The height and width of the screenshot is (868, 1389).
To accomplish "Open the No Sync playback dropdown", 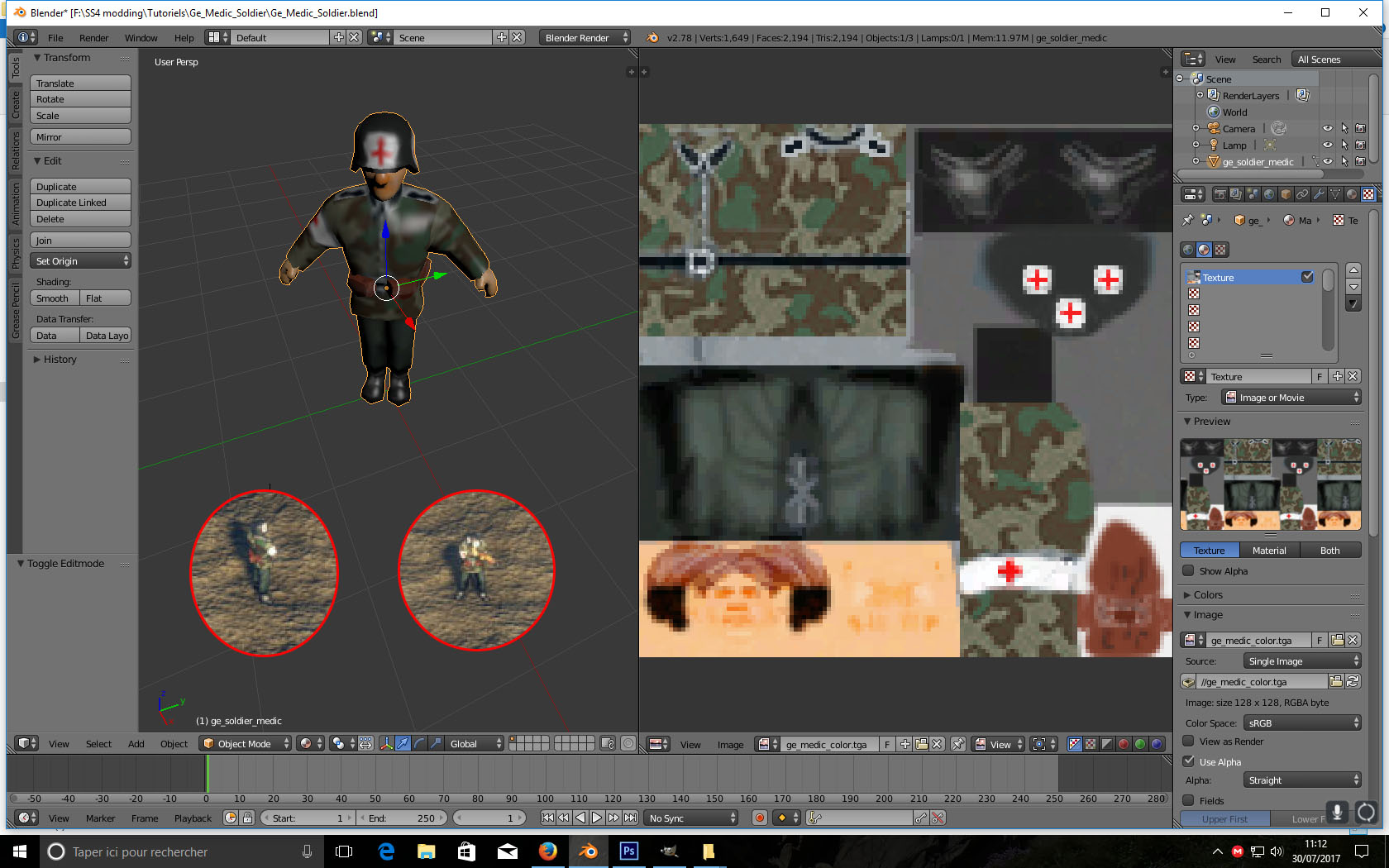I will point(692,818).
